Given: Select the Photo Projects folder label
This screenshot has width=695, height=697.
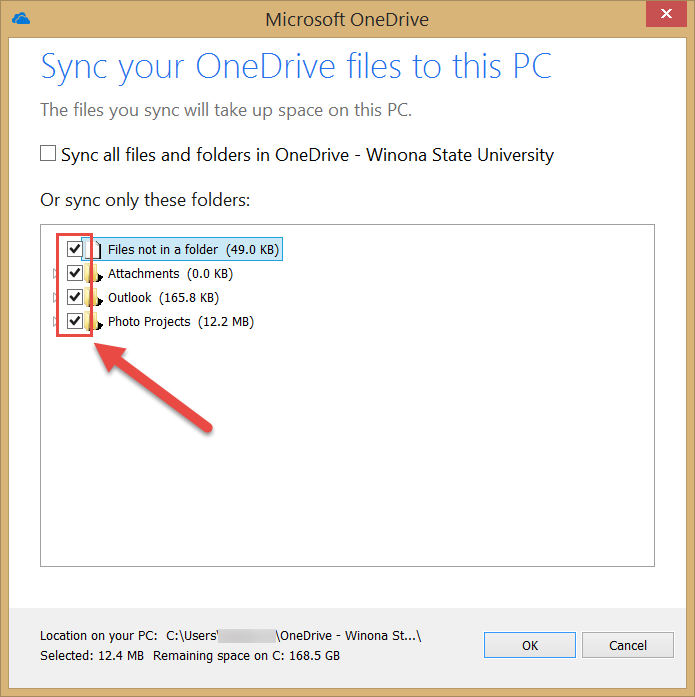Looking at the screenshot, I should coord(149,321).
